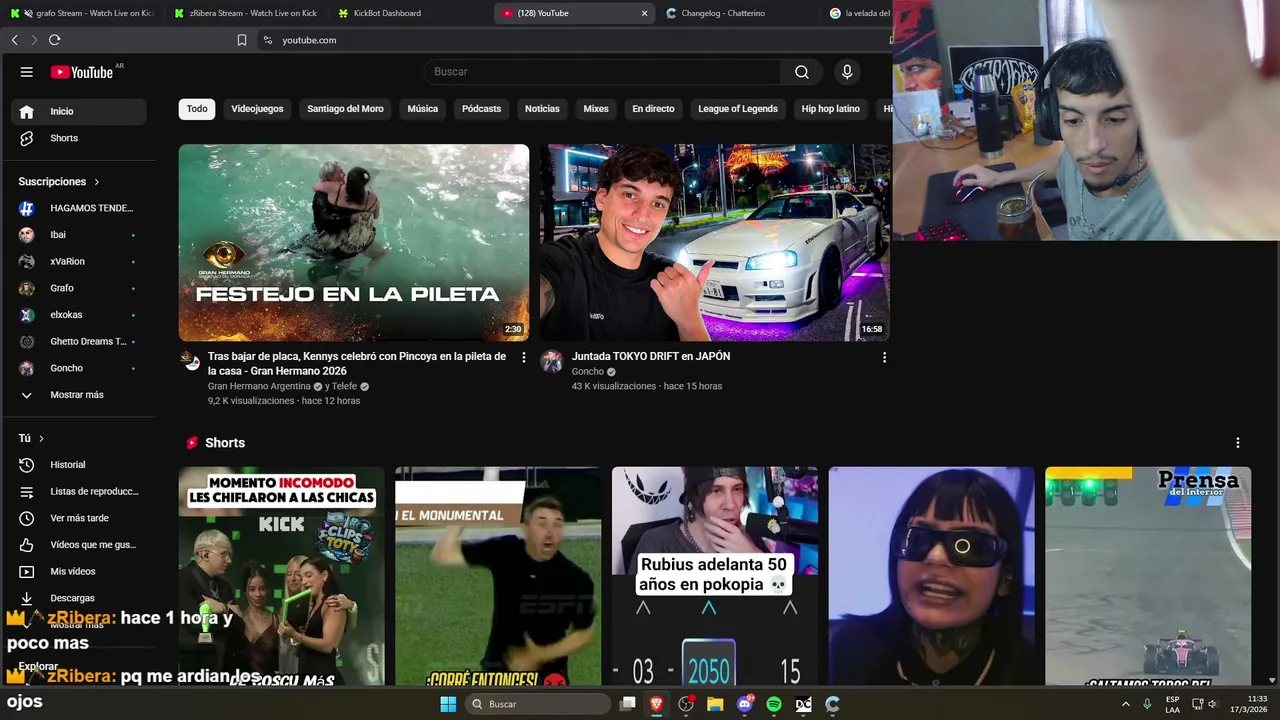Open Historial in sidebar
The image size is (1280, 720).
coord(78,465)
